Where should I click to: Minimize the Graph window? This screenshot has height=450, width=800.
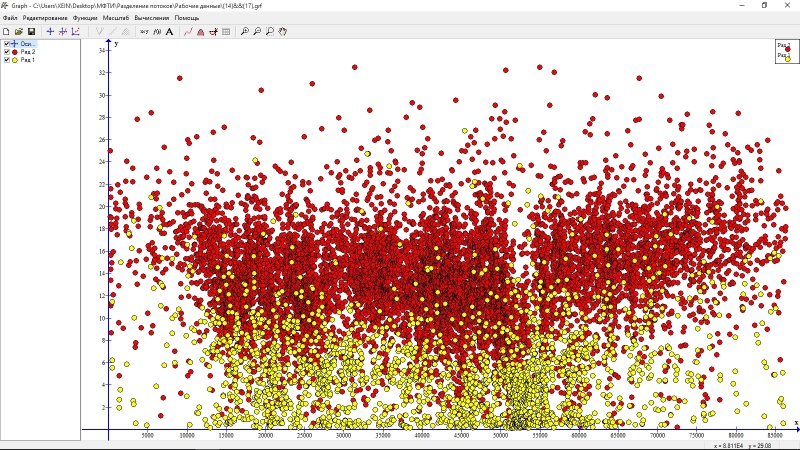point(742,6)
